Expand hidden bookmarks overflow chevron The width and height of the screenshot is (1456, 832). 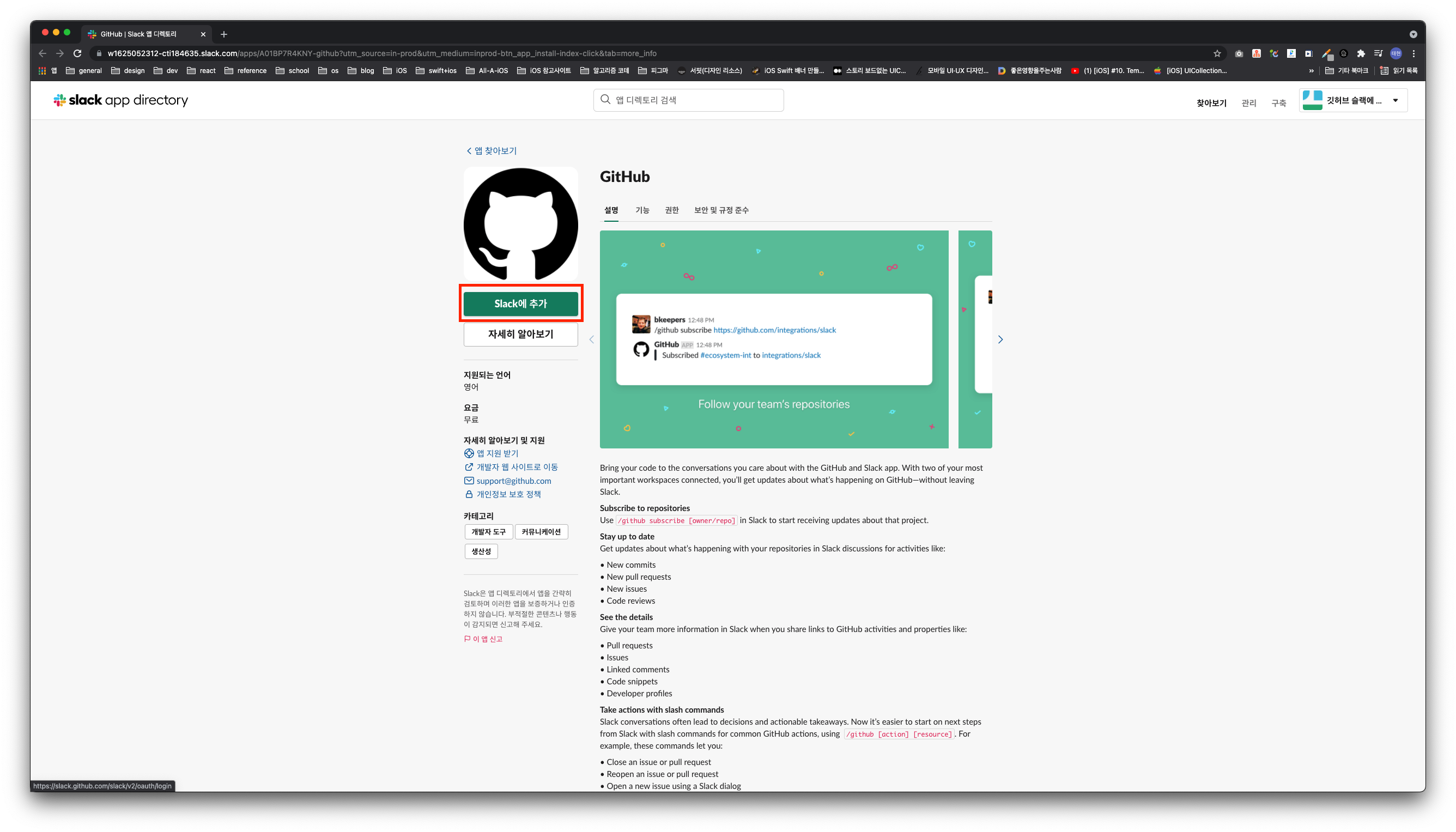[x=1311, y=71]
